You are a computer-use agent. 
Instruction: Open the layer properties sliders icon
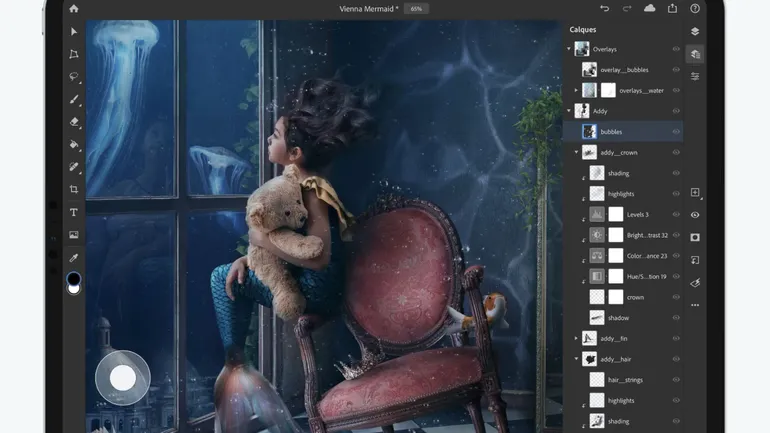(x=695, y=77)
